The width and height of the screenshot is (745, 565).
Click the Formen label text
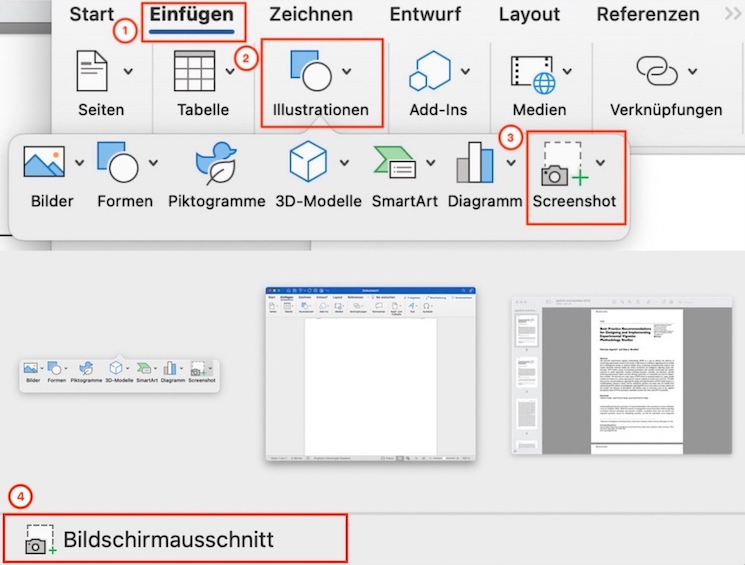(x=125, y=201)
